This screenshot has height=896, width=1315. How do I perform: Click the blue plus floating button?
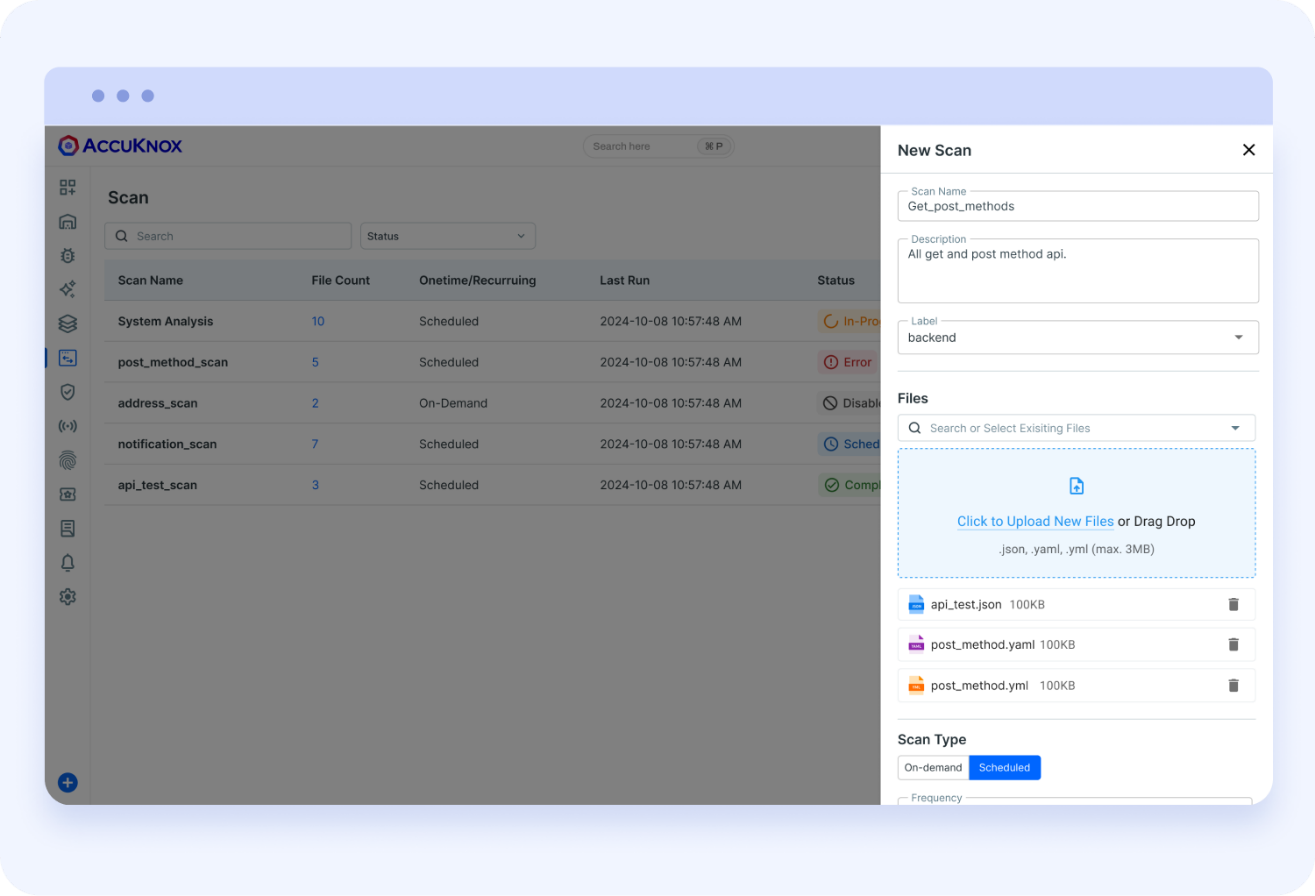pos(66,782)
